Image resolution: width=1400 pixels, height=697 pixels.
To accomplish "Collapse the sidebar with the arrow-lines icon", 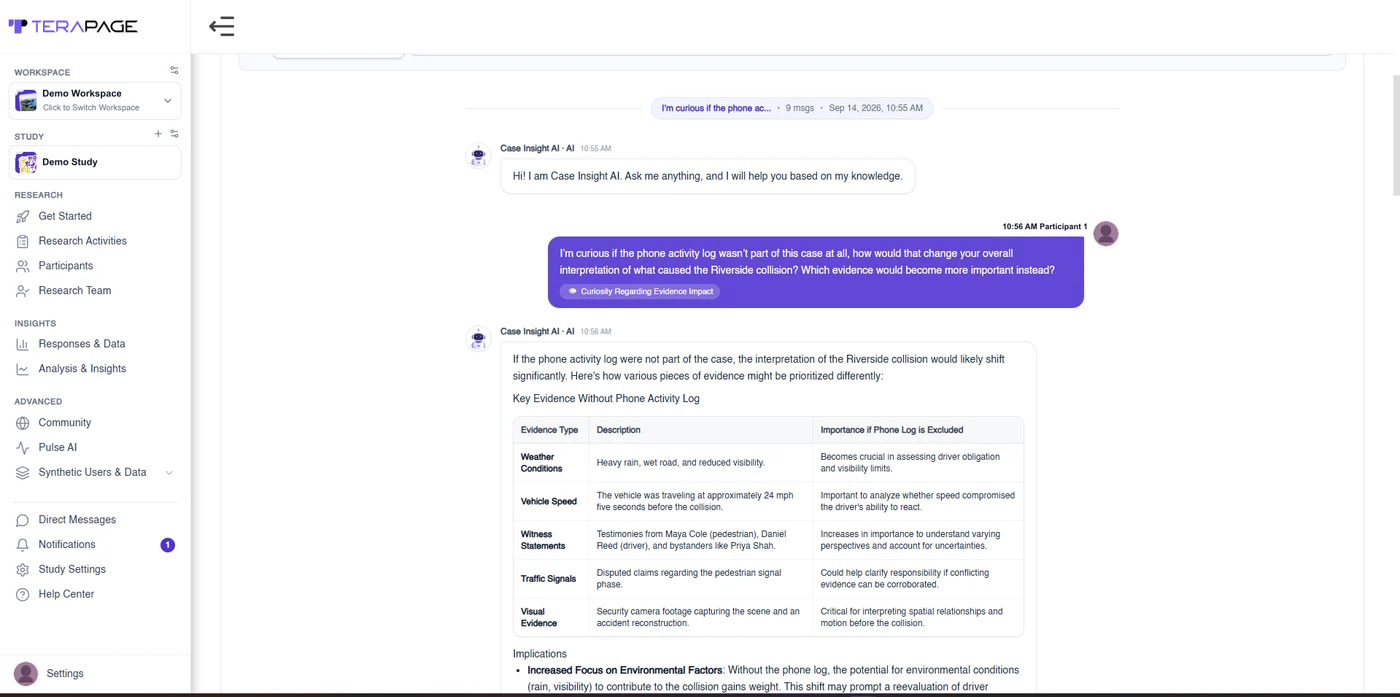I will [x=221, y=26].
